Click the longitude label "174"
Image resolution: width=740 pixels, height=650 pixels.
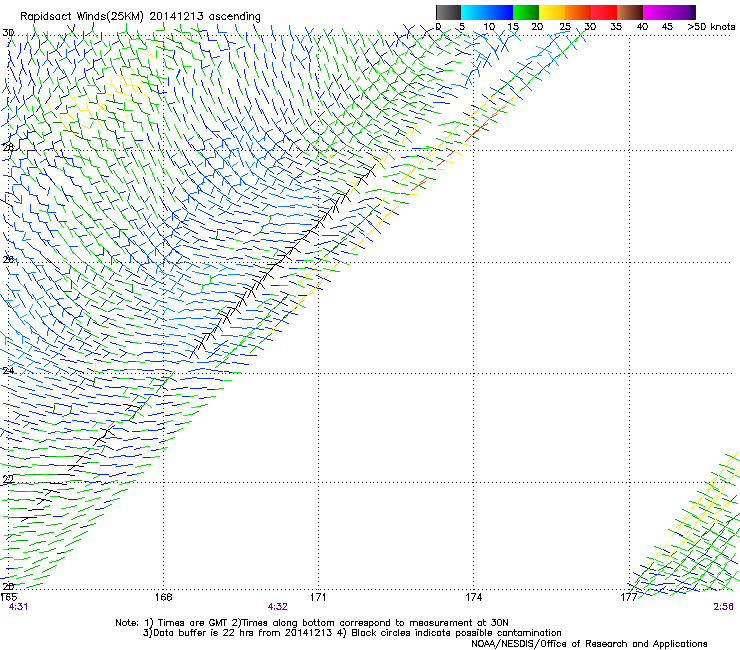coord(473,597)
